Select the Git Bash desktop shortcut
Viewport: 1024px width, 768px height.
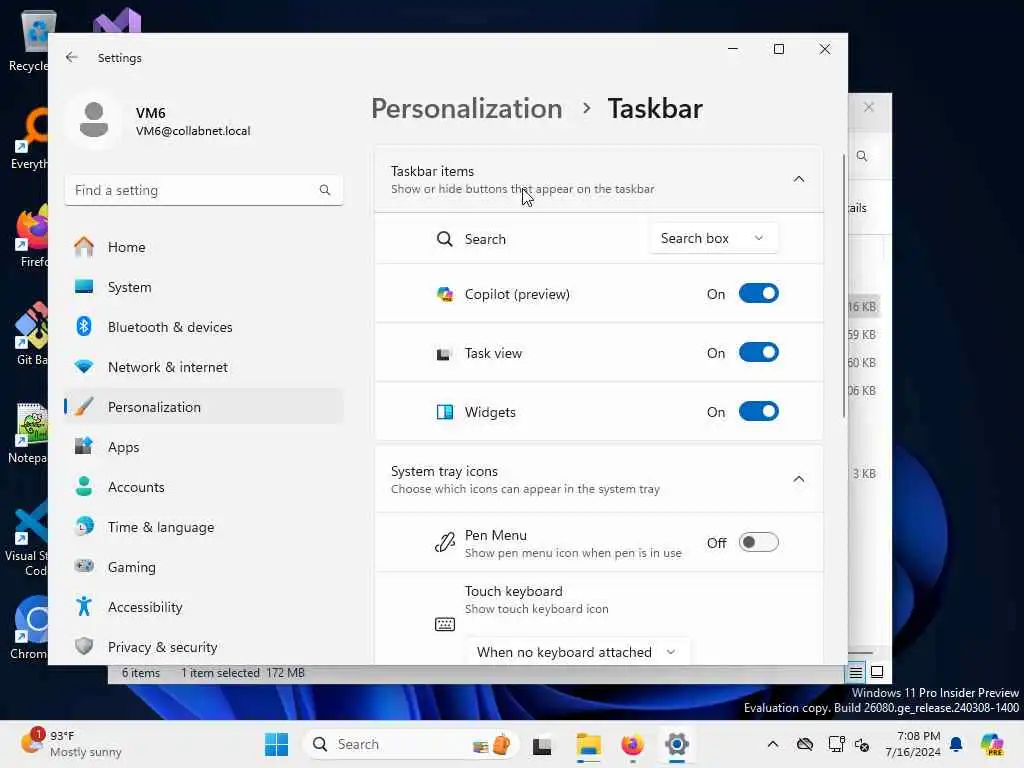point(30,333)
